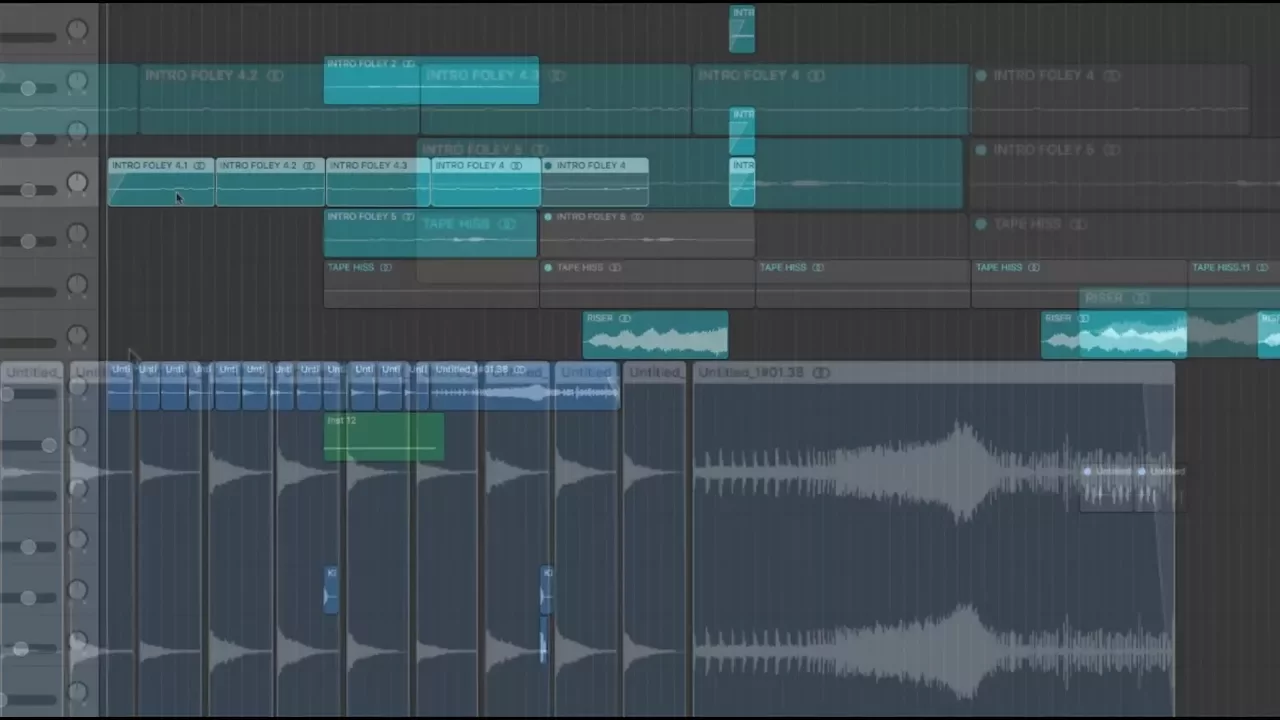Adjust pan knob on INTRO FOLEY 4.1 track
The width and height of the screenshot is (1280, 720).
[x=77, y=182]
